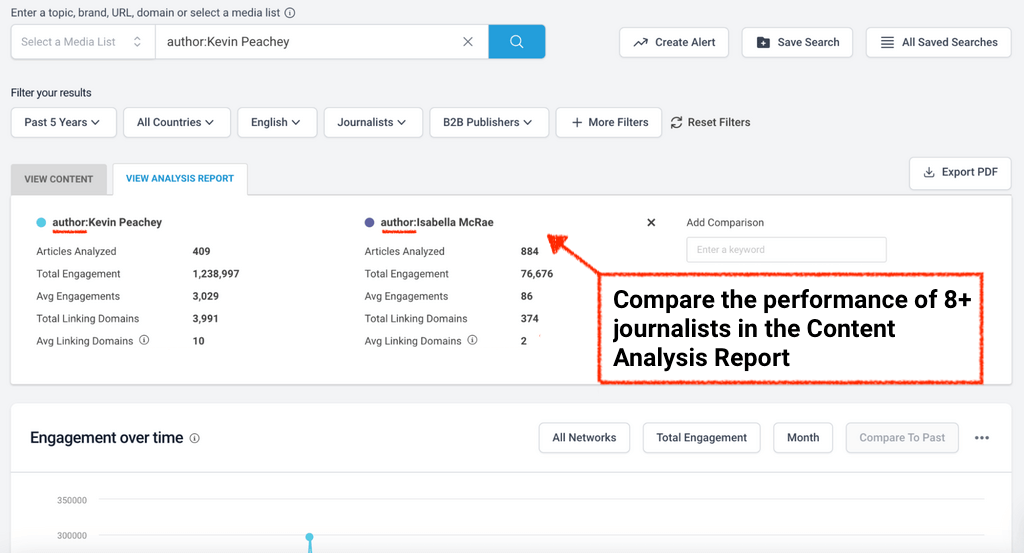The height and width of the screenshot is (553, 1024).
Task: Expand the All Countries filter
Action: pyautogui.click(x=176, y=122)
